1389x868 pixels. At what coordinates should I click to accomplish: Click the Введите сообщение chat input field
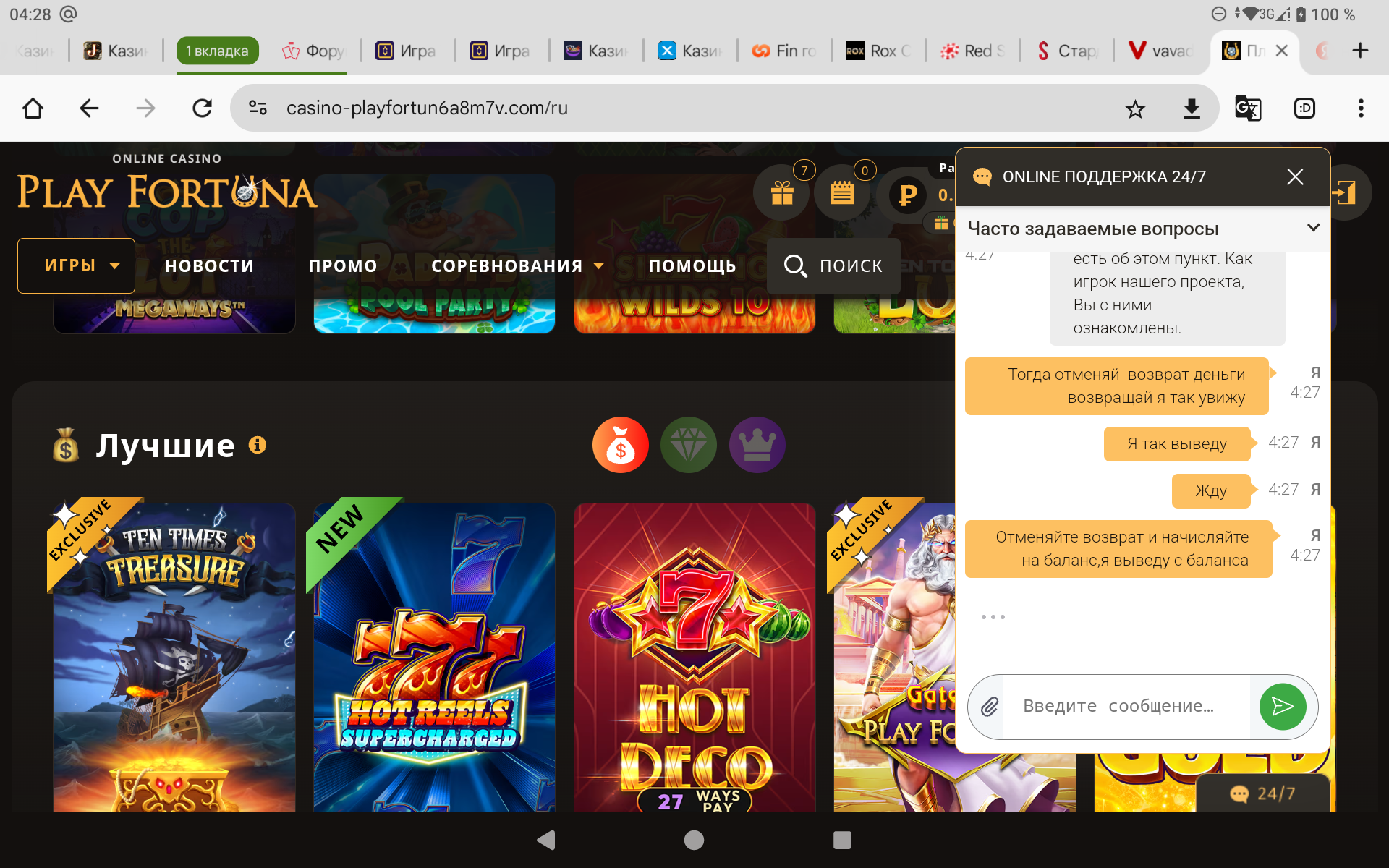1125,707
